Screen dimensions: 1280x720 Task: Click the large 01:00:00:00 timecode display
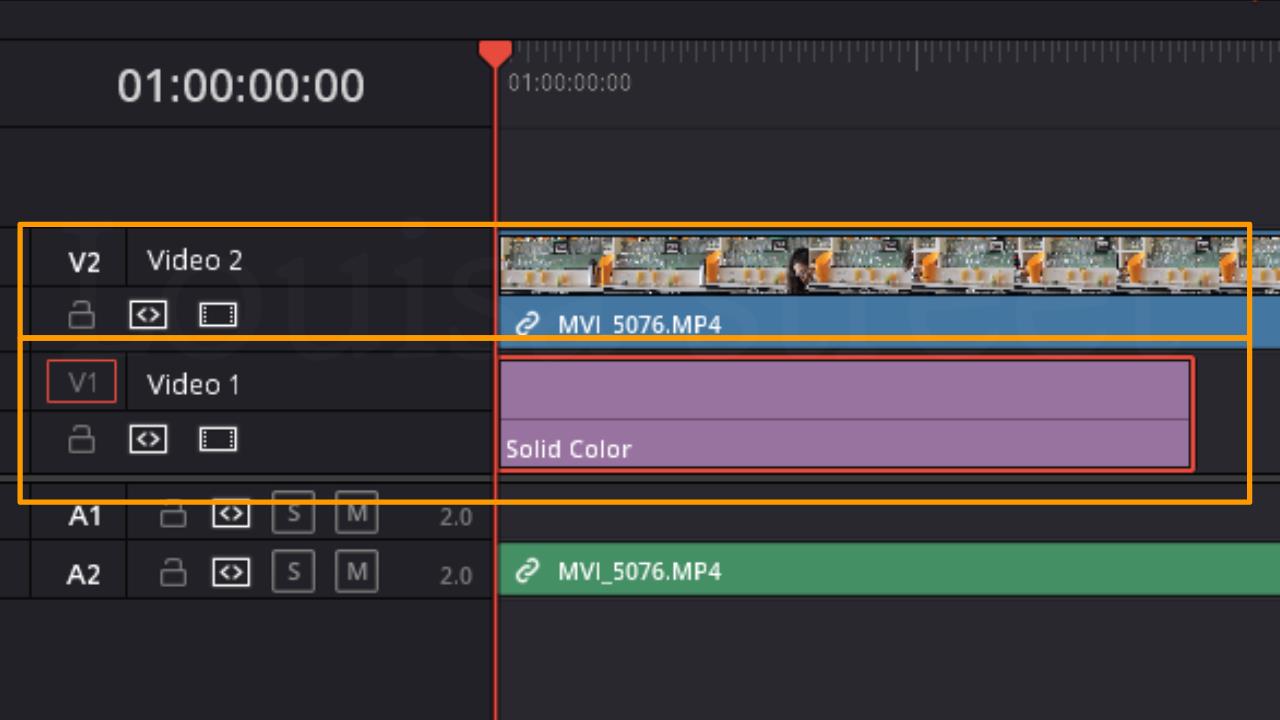pyautogui.click(x=241, y=86)
